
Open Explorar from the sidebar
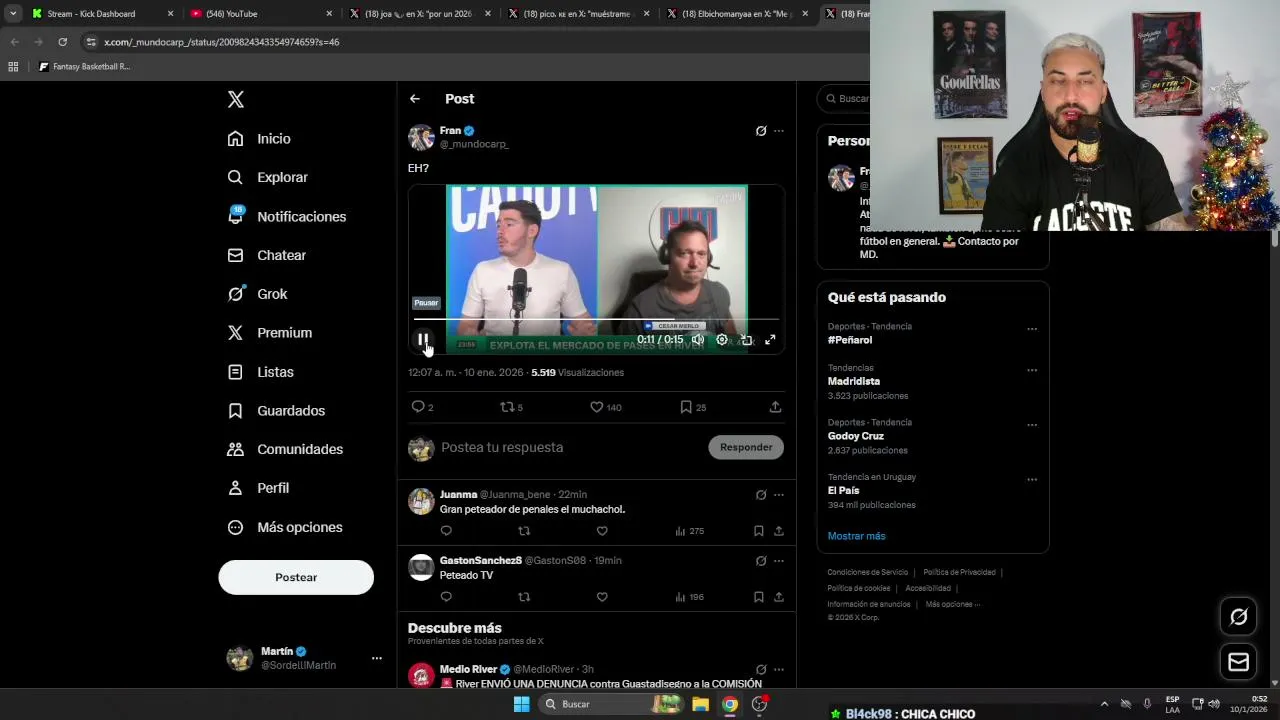267,177
